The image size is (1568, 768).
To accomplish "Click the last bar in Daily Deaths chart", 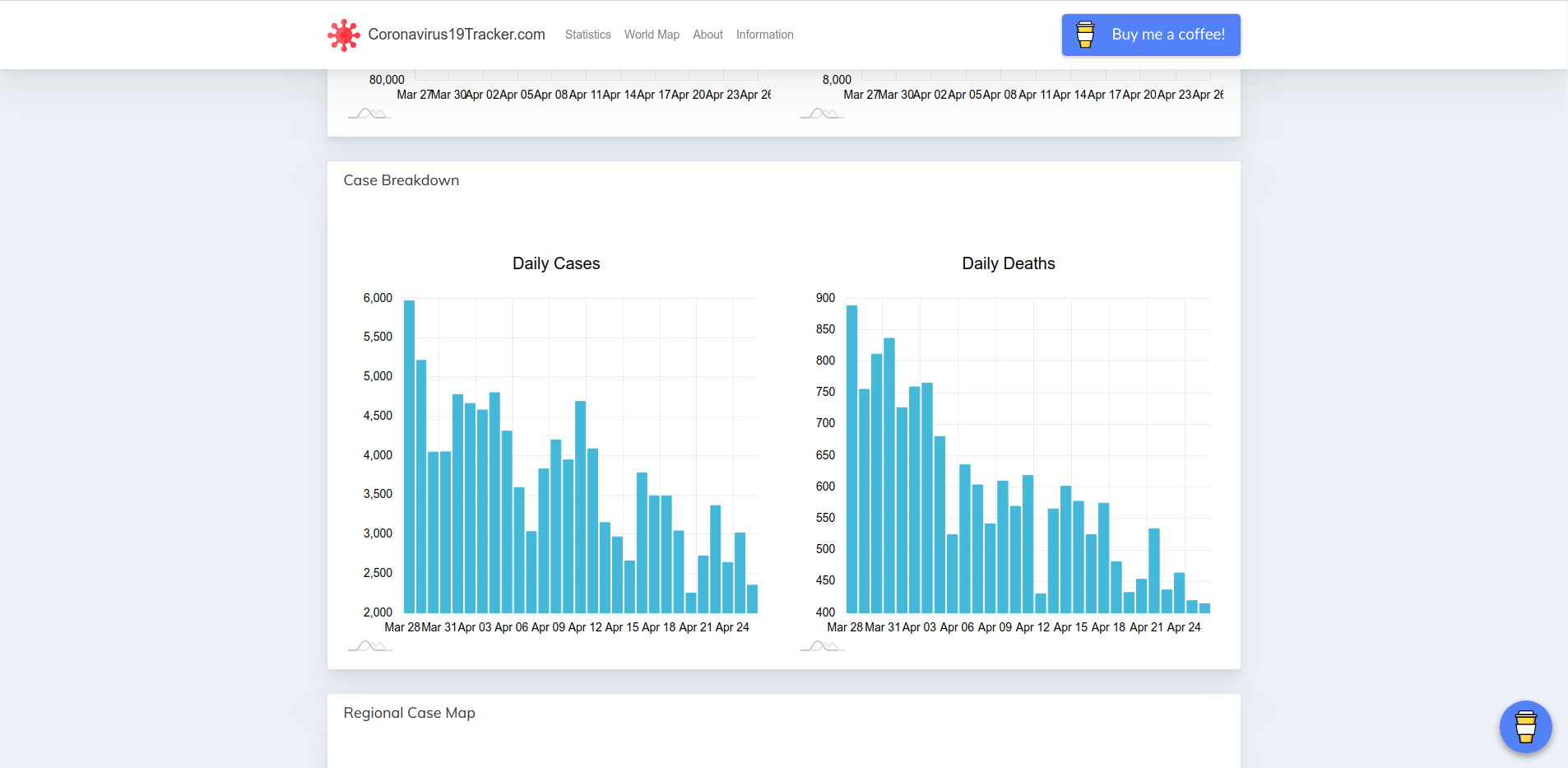I will click(1204, 608).
